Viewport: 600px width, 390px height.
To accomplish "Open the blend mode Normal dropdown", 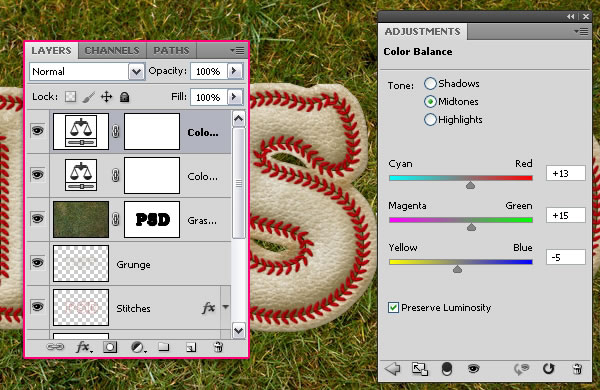I will pos(87,72).
